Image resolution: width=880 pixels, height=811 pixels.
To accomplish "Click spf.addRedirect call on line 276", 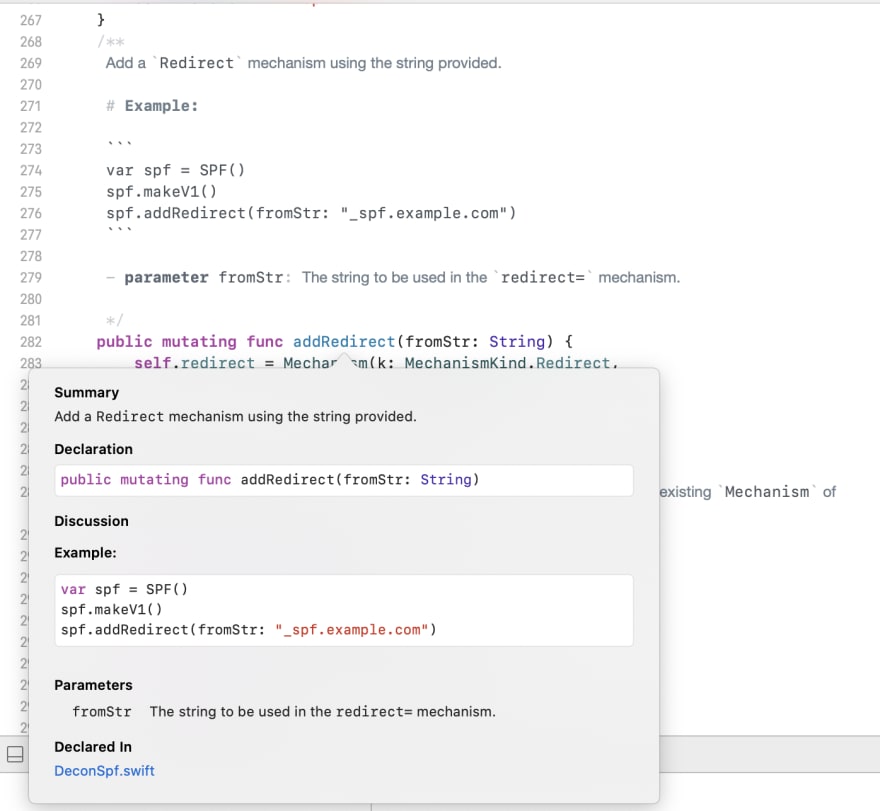I will coord(311,213).
